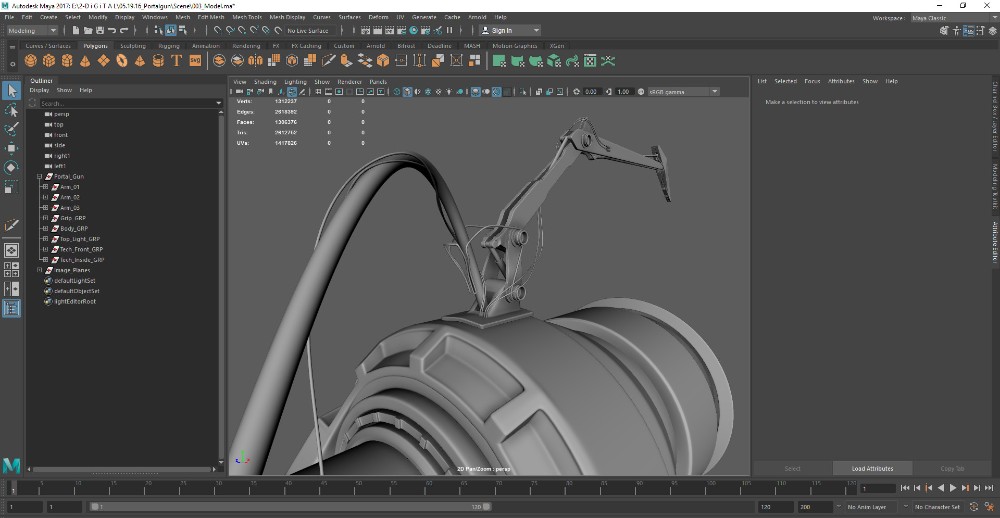Image resolution: width=1000 pixels, height=518 pixels.
Task: Select Tech_Front_GRP in the Outliner
Action: (81, 249)
